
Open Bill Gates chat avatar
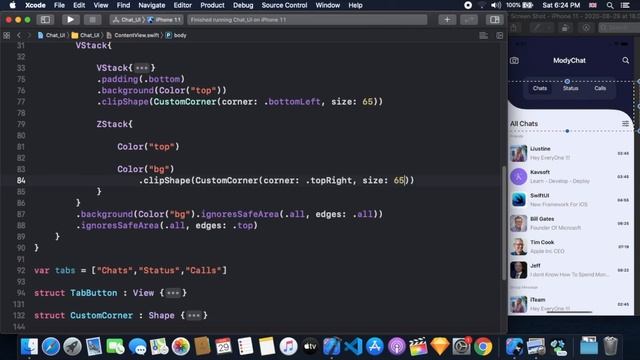click(x=518, y=223)
